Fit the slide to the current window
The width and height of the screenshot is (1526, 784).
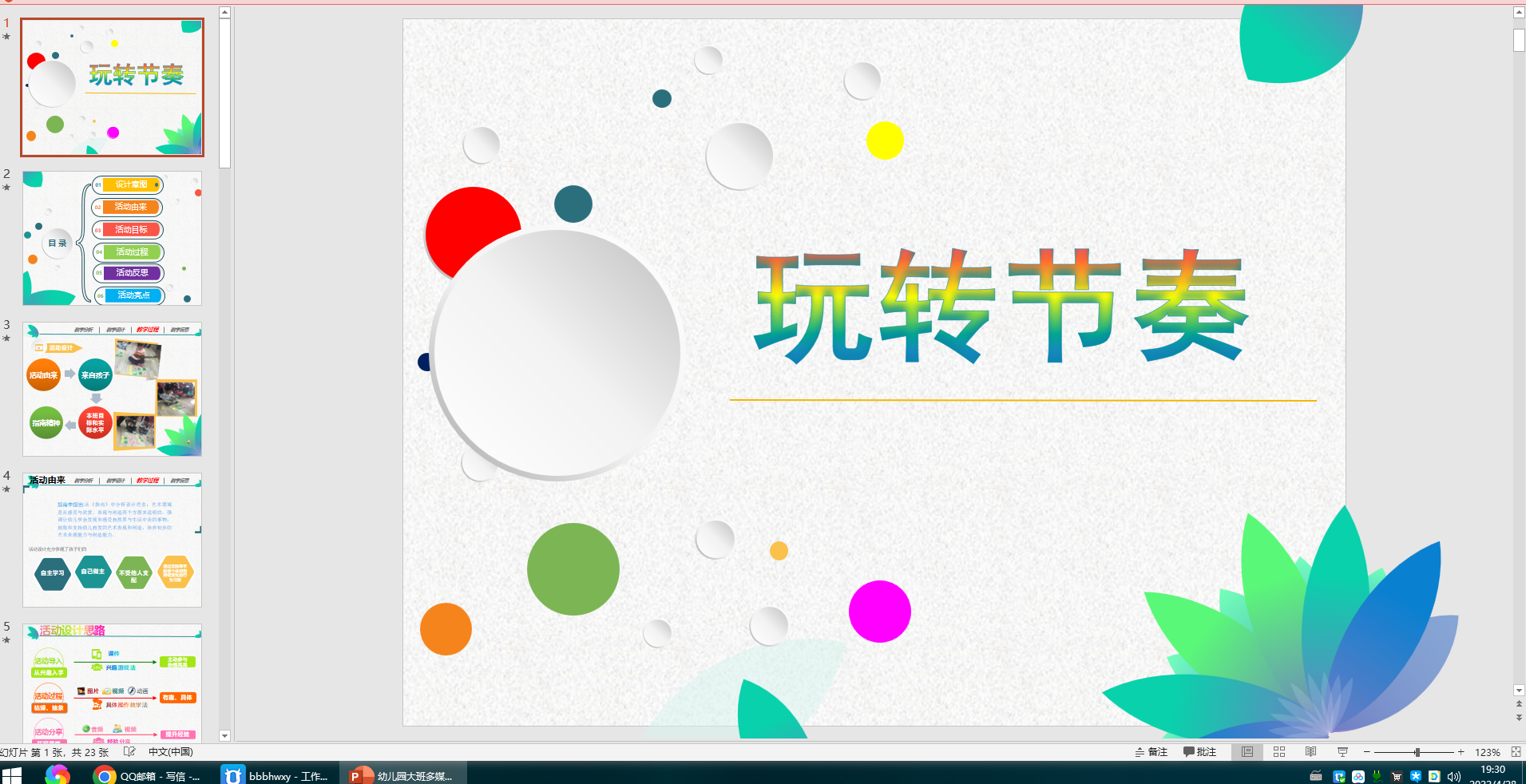pos(1516,751)
